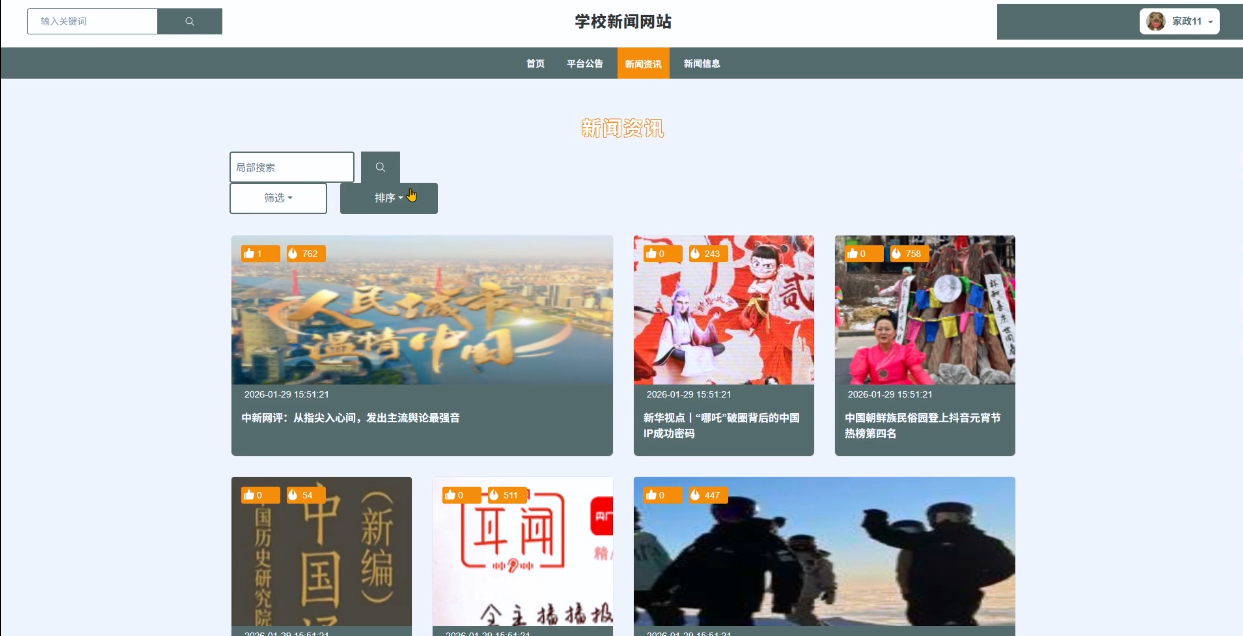
Task: Click the flame icon showing 758
Action: tap(896, 254)
